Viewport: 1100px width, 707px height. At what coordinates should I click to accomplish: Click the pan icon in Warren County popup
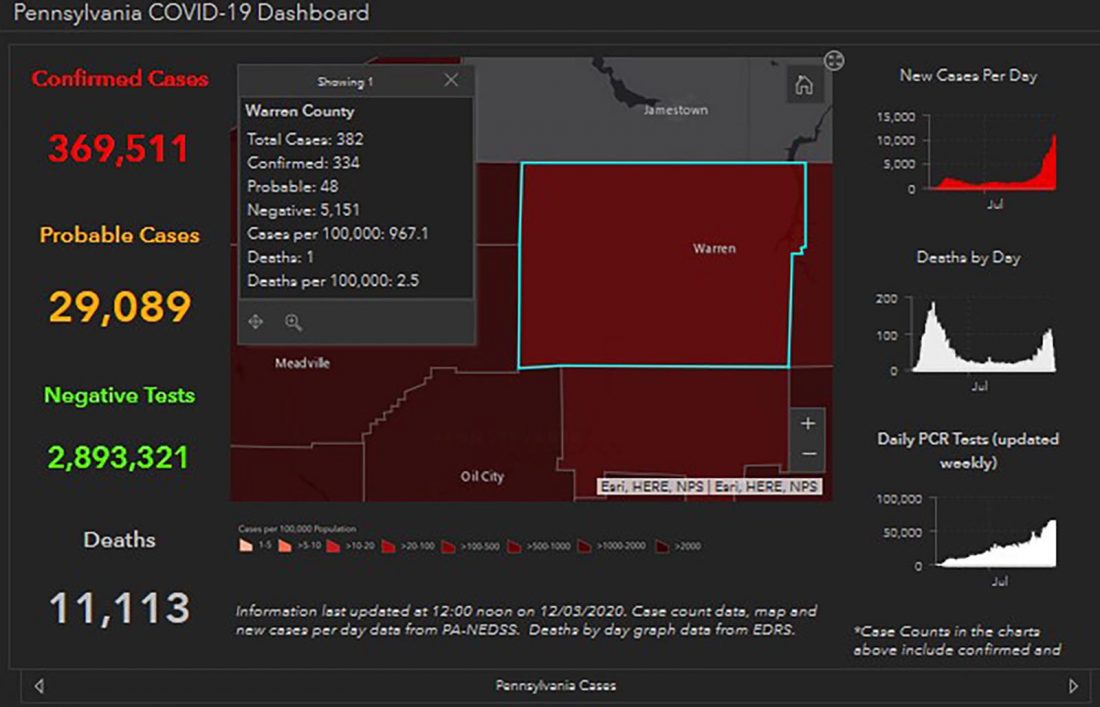point(256,322)
